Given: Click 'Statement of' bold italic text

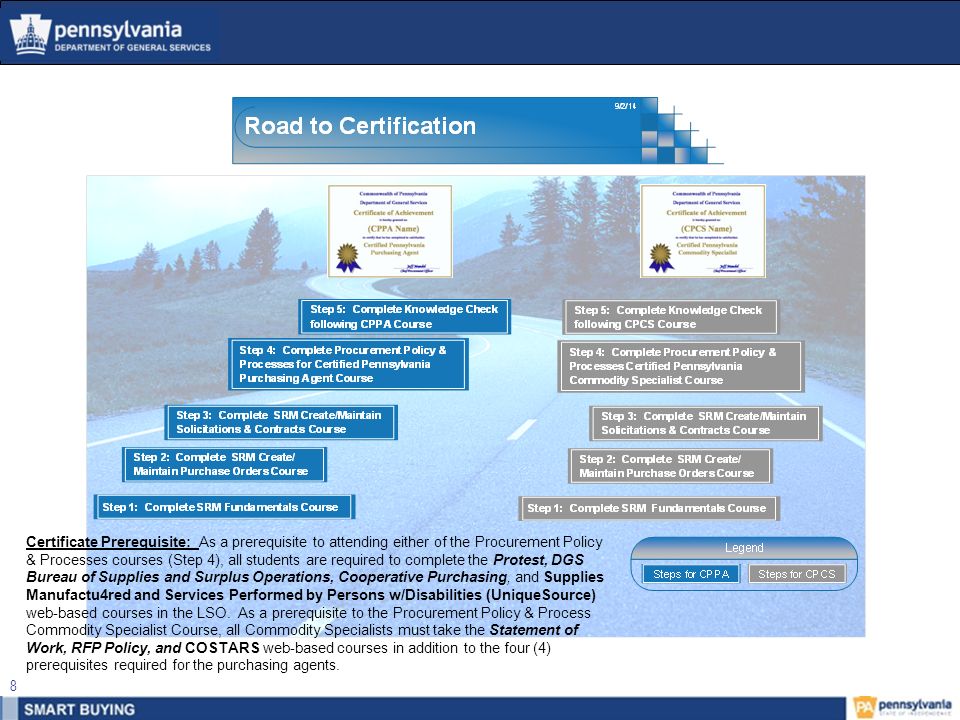Looking at the screenshot, I should point(534,630).
